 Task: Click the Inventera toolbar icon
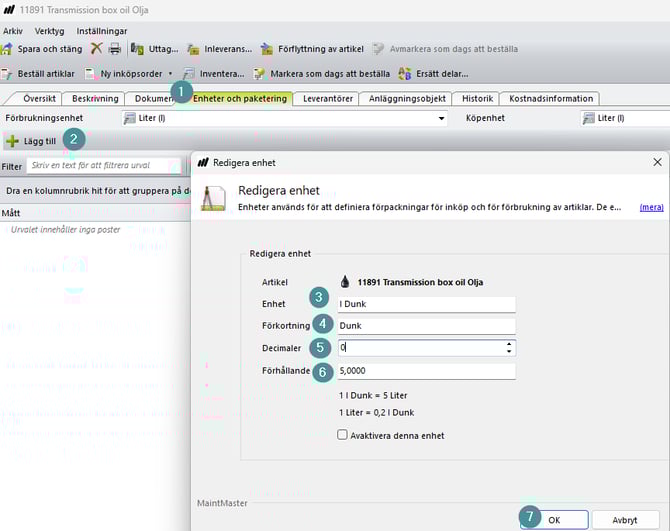click(189, 73)
